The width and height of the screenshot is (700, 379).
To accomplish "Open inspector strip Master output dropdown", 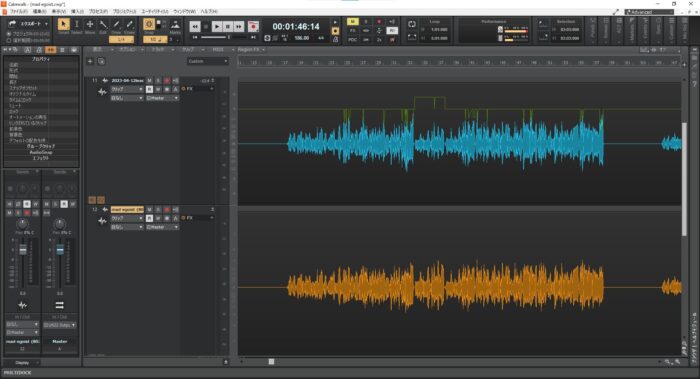I will (x=22, y=333).
